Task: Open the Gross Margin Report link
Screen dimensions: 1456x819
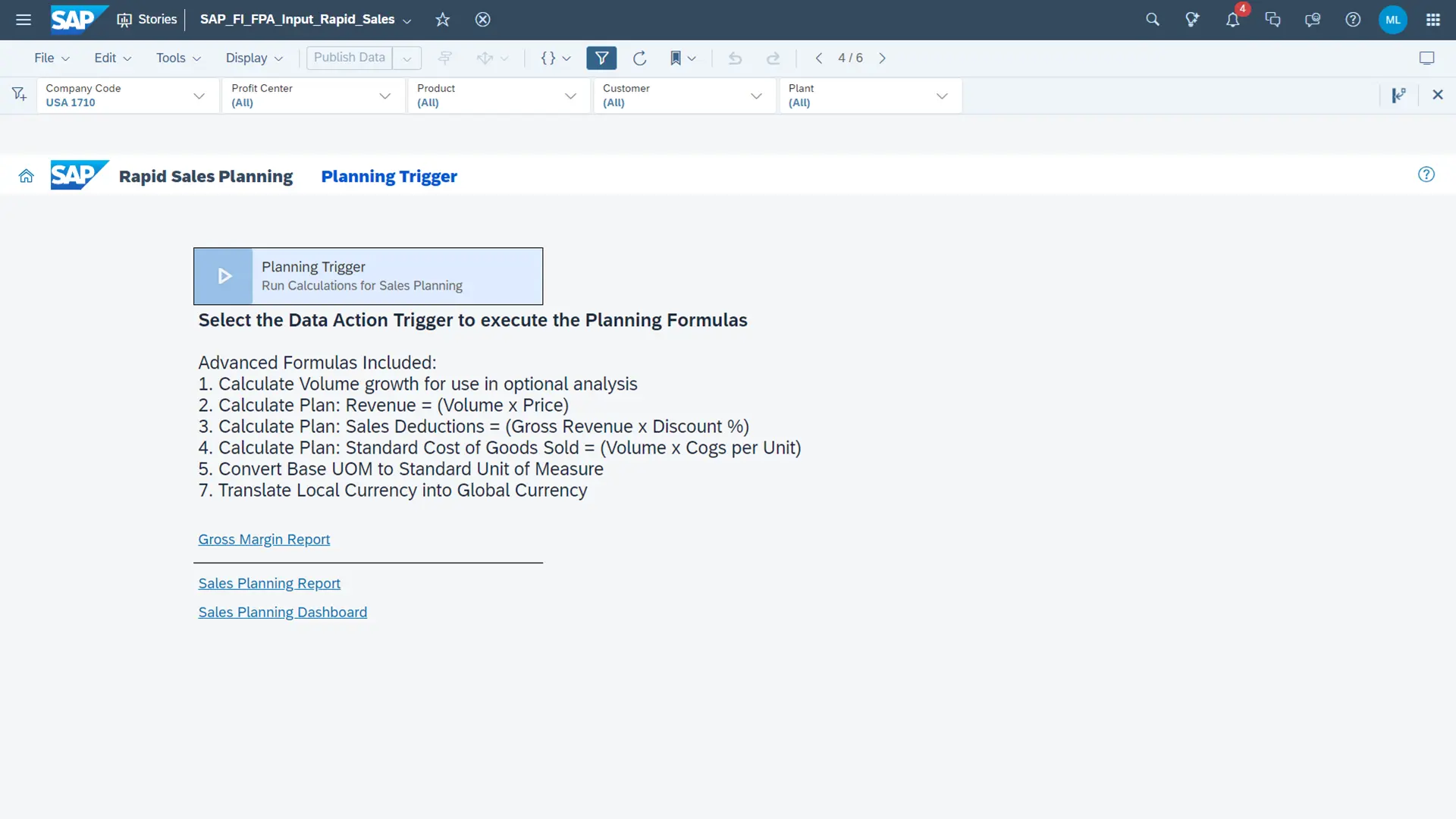Action: pyautogui.click(x=264, y=539)
